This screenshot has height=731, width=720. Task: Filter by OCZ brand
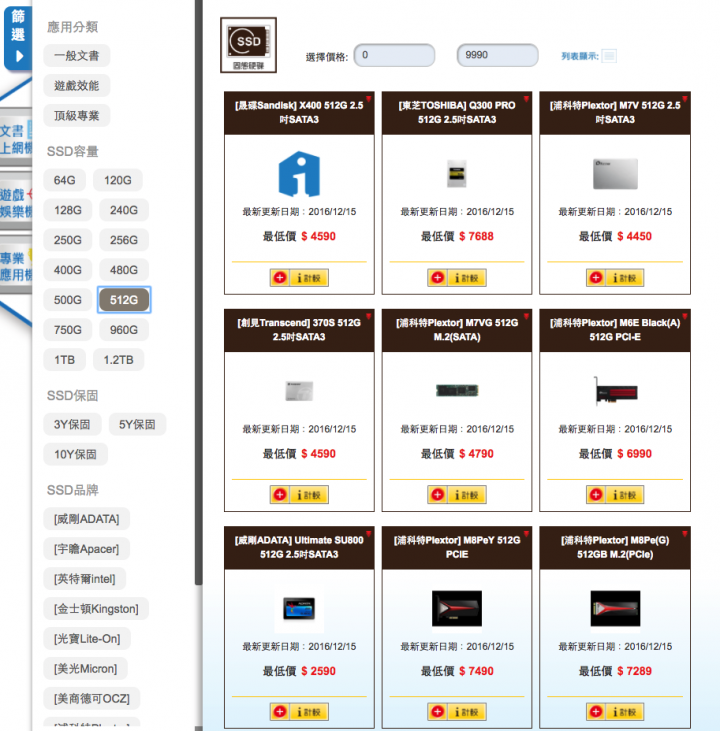pos(91,699)
